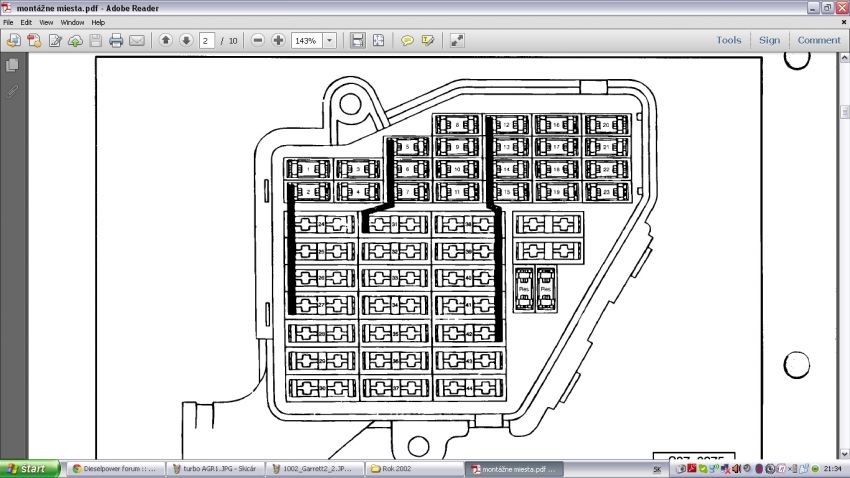This screenshot has width=850, height=478.
Task: Open the Comment pane
Action: coord(818,41)
